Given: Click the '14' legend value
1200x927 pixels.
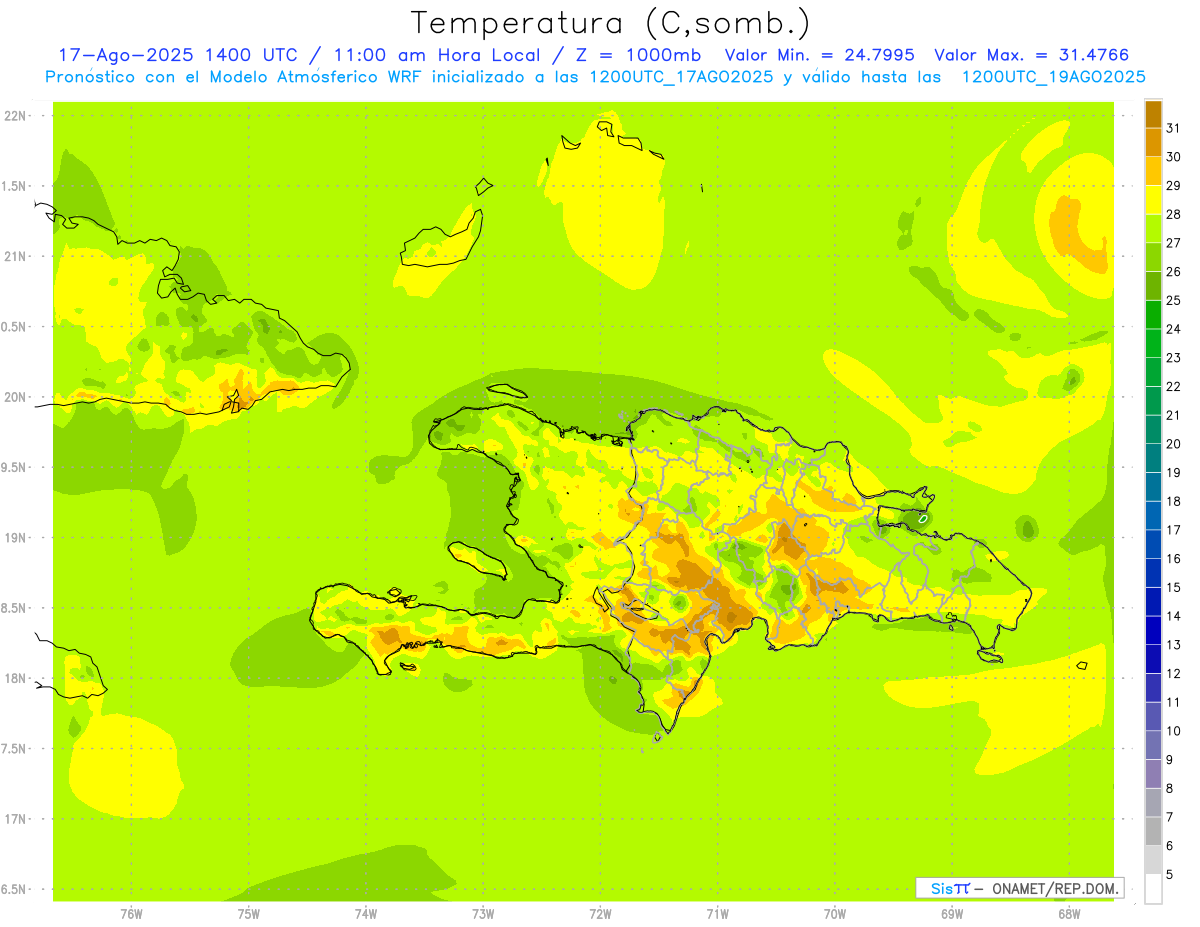Looking at the screenshot, I should click(x=1173, y=616).
